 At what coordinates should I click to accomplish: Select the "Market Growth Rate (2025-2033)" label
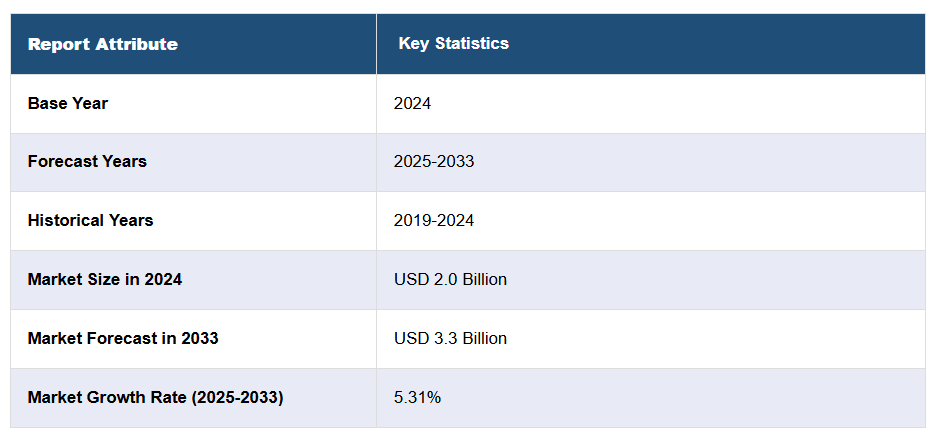click(x=155, y=397)
